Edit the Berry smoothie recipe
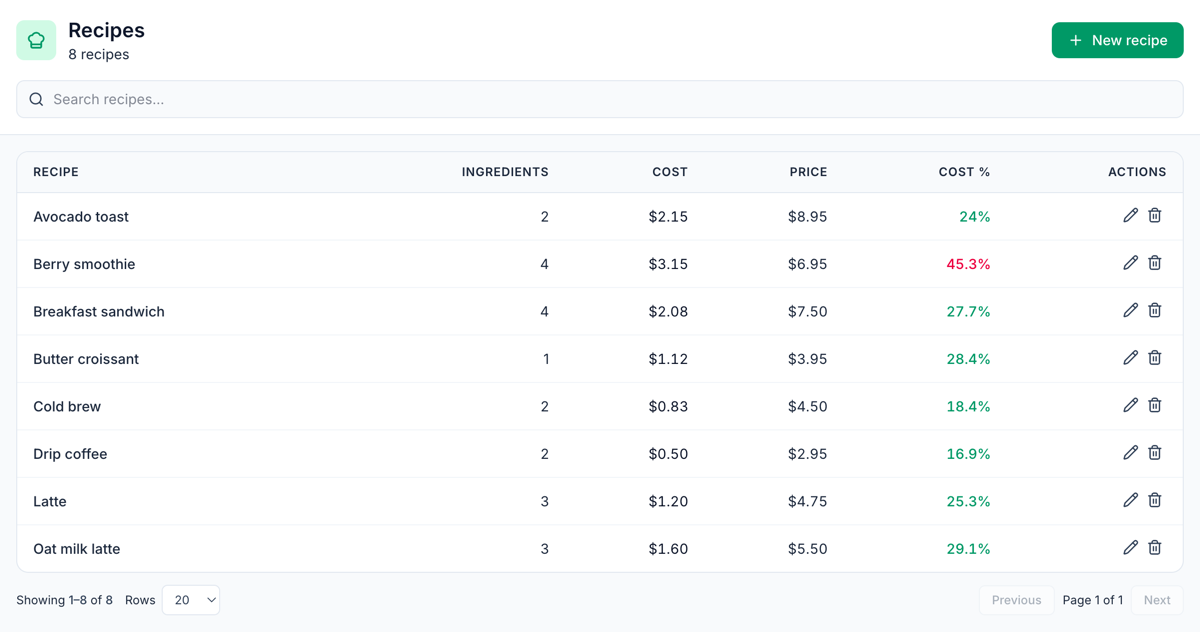This screenshot has height=632, width=1200. click(1130, 263)
